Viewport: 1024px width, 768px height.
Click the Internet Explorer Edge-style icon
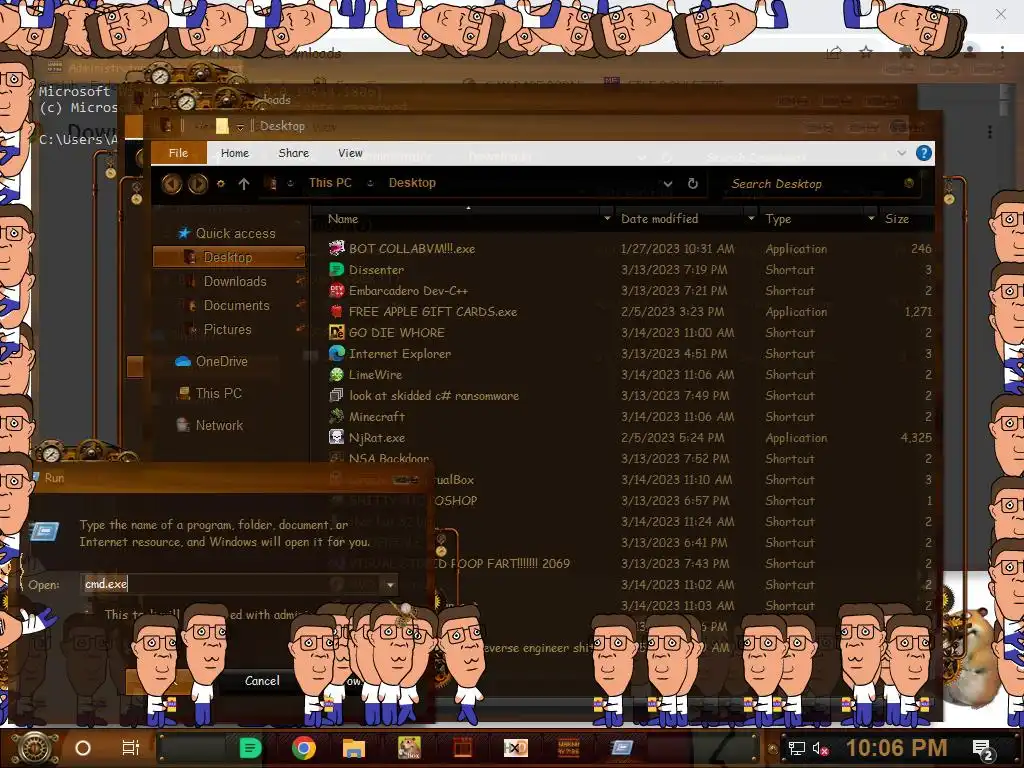click(x=336, y=353)
